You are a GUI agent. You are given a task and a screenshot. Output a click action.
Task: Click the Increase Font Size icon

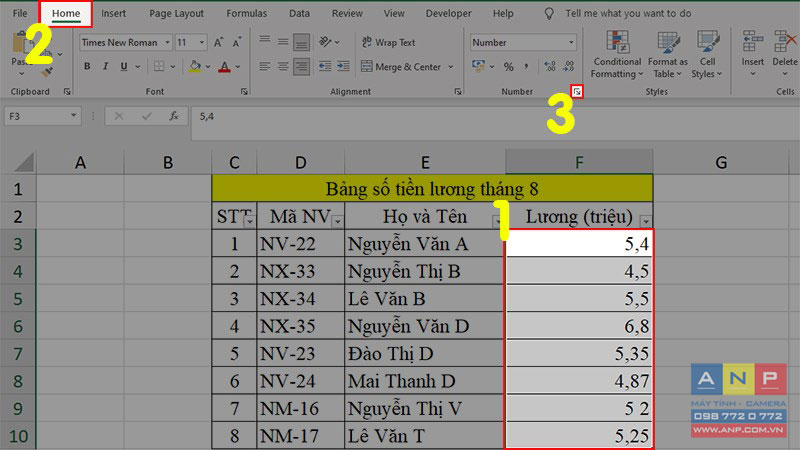[218, 42]
